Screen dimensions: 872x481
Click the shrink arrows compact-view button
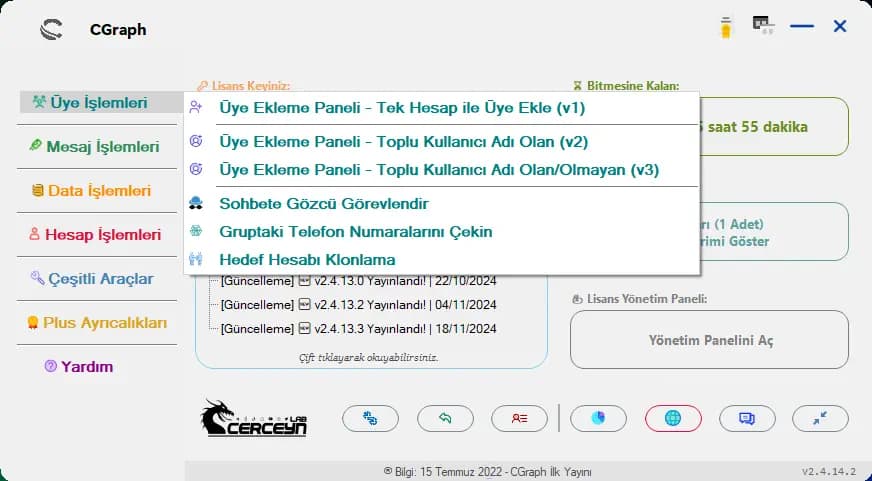point(820,418)
